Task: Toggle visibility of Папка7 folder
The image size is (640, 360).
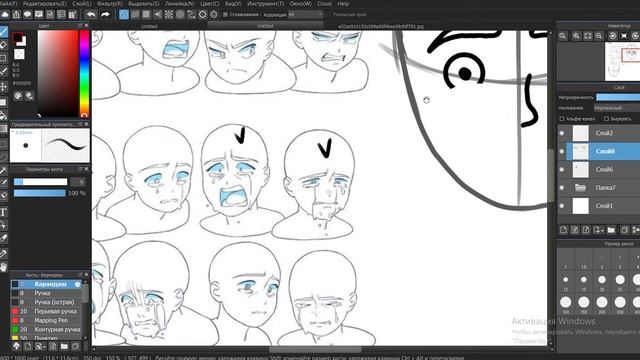Action: [562, 188]
